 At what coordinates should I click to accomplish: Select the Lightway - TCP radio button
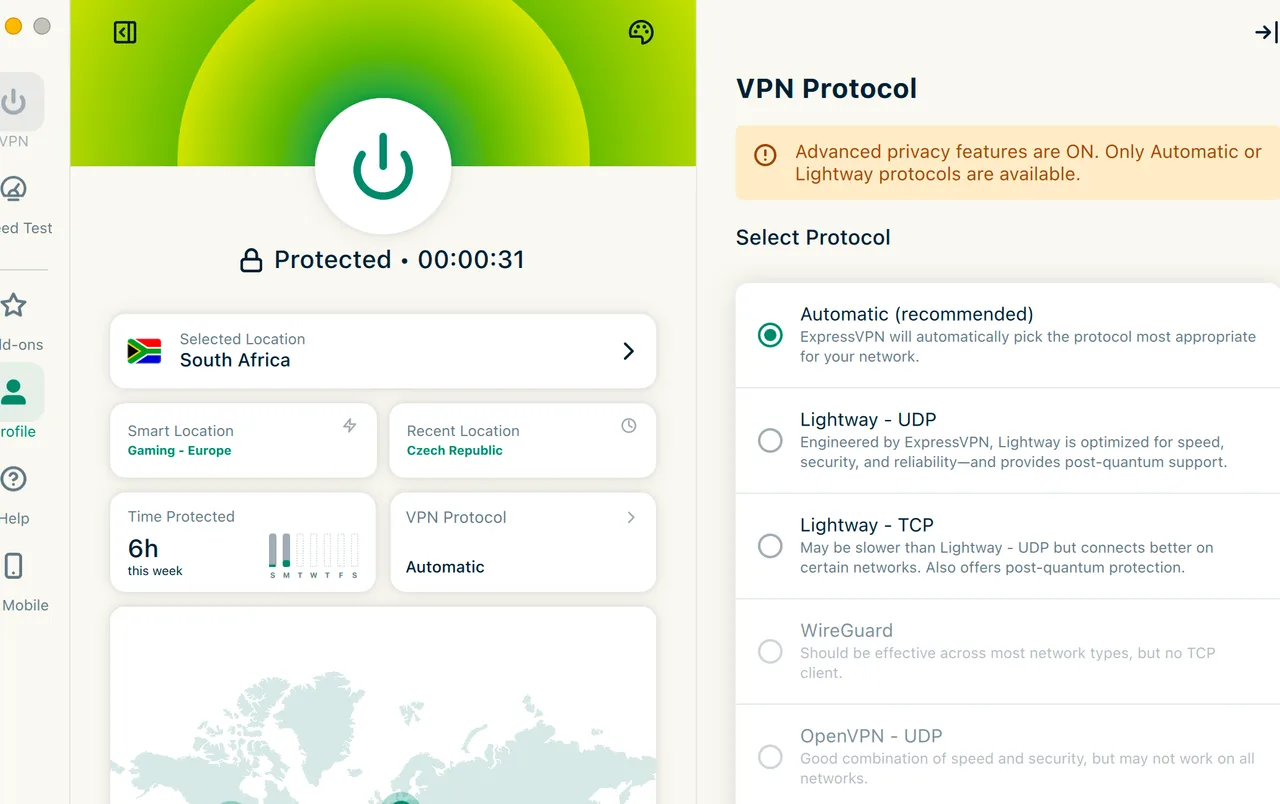770,546
